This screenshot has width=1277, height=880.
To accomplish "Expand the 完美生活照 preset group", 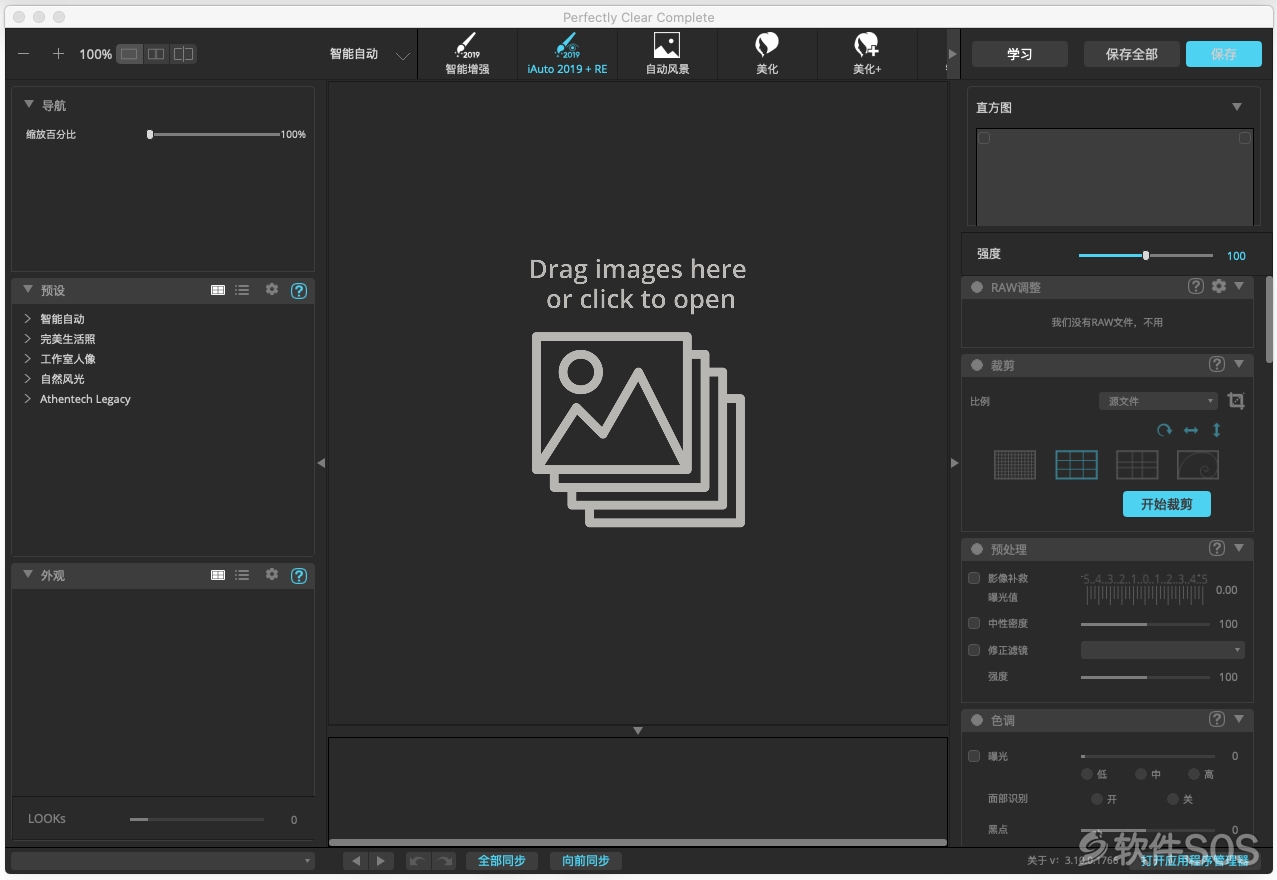I will click(x=27, y=339).
